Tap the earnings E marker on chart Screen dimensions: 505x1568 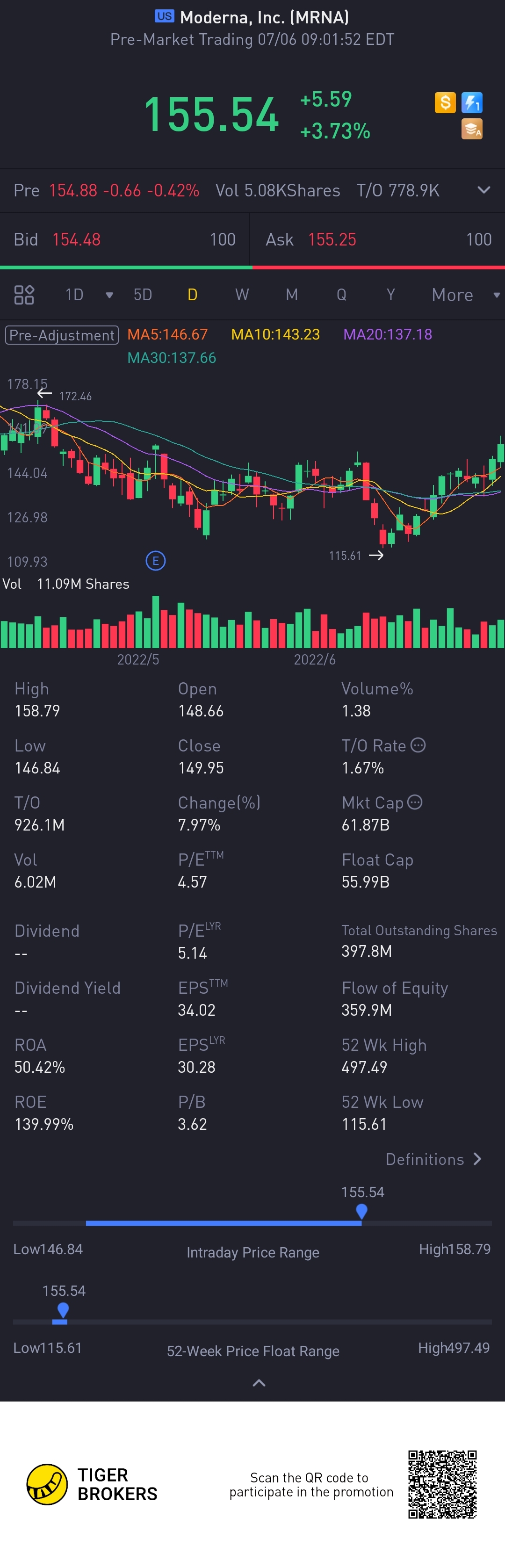(x=156, y=561)
